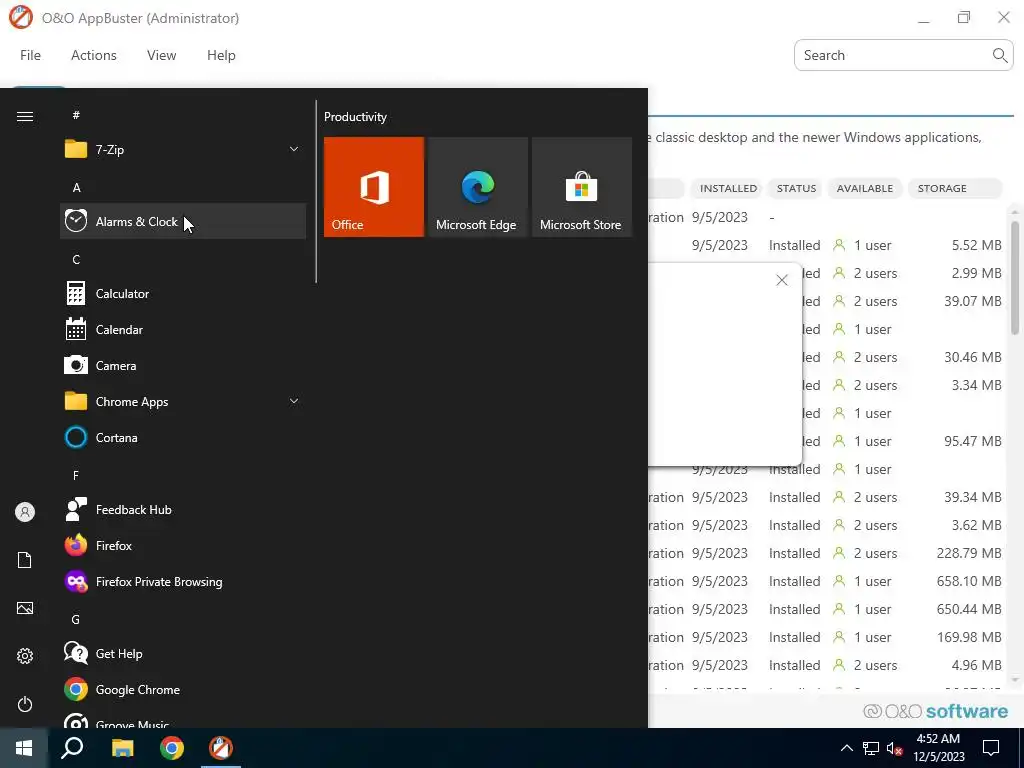Open the File menu
The height and width of the screenshot is (768, 1024).
pos(30,56)
